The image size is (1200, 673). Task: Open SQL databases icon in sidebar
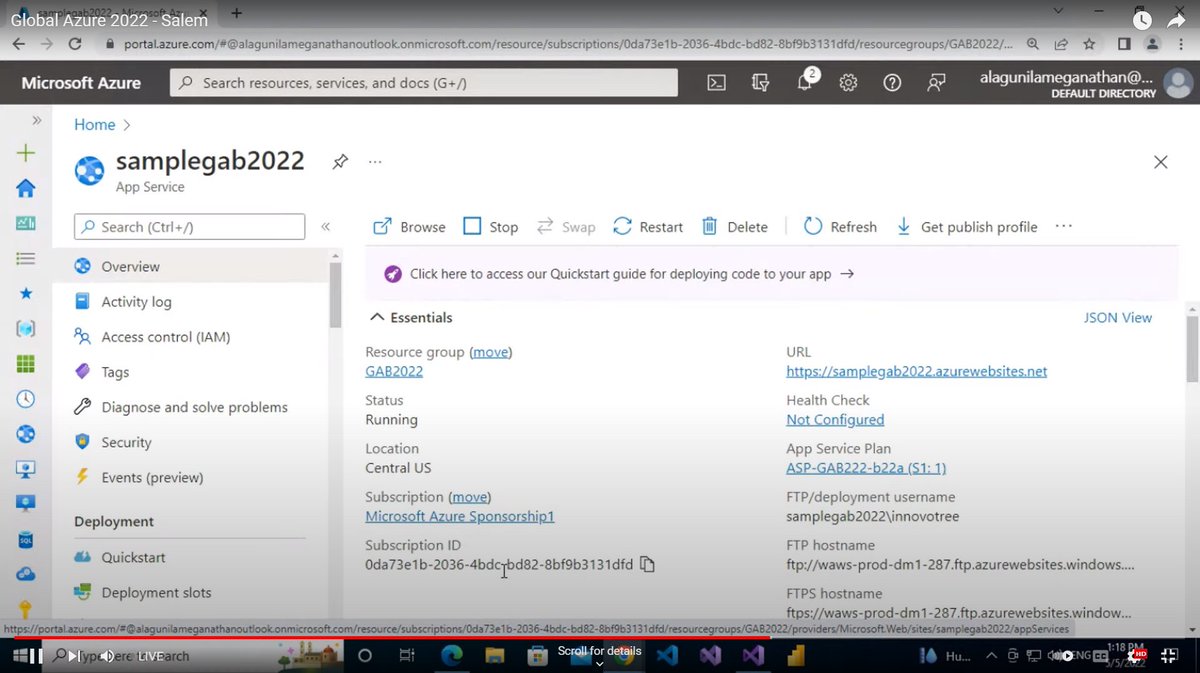[26, 540]
